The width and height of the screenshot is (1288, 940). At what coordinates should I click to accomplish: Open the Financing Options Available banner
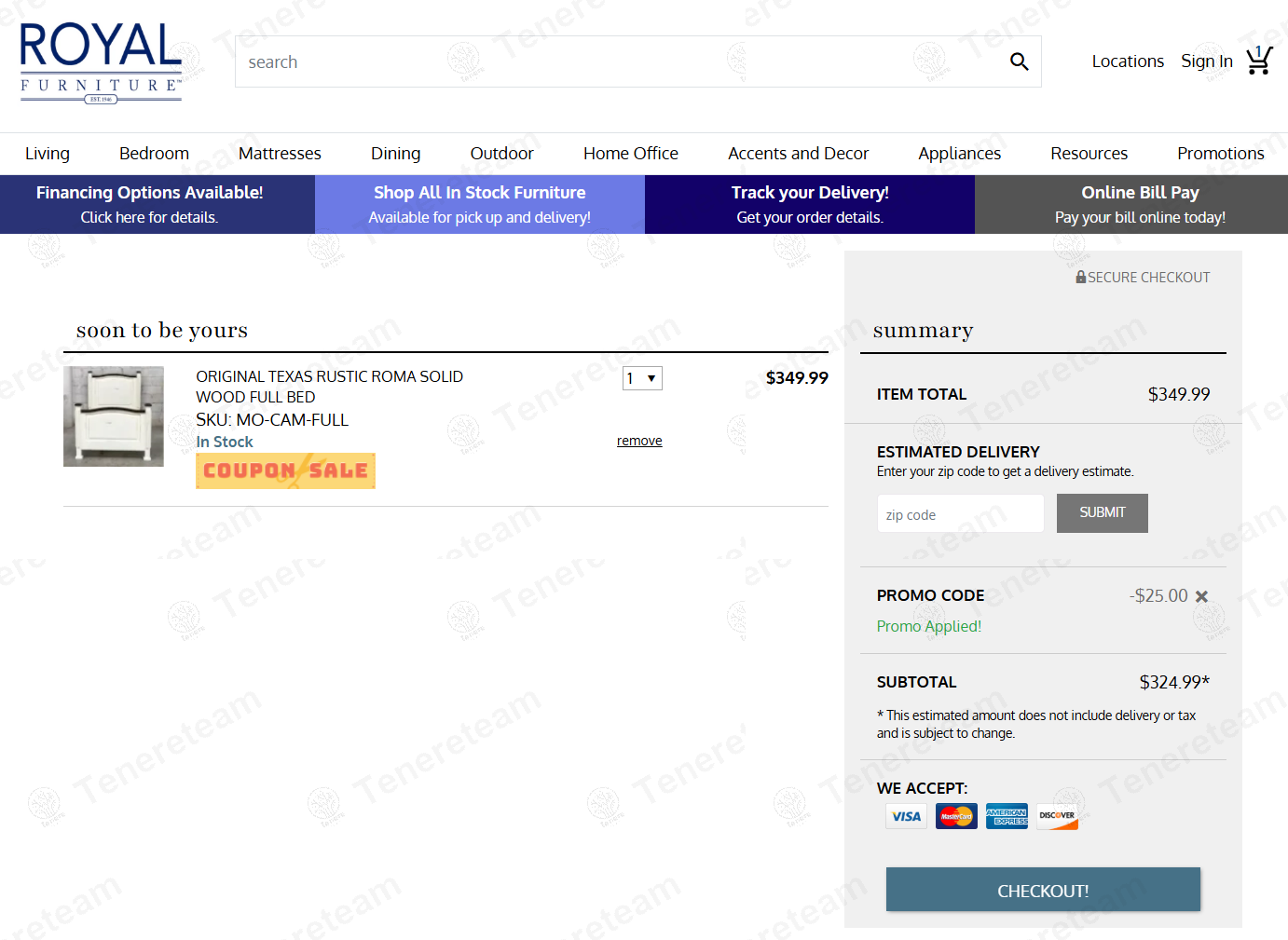(158, 204)
